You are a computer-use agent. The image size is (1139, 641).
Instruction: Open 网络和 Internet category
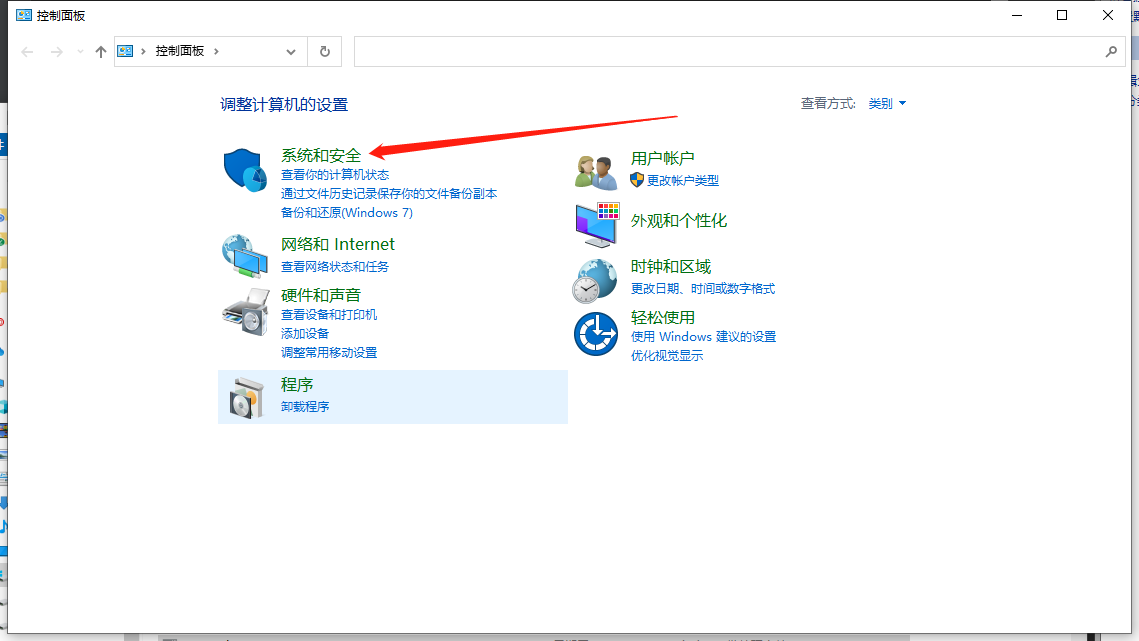point(338,244)
